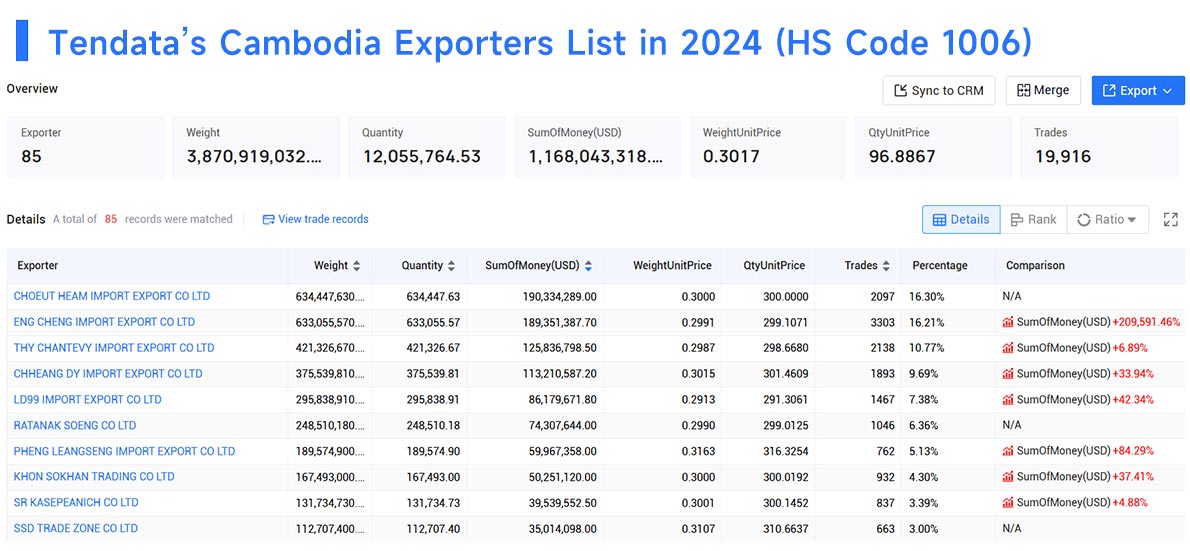Open the View trade records link

(316, 219)
